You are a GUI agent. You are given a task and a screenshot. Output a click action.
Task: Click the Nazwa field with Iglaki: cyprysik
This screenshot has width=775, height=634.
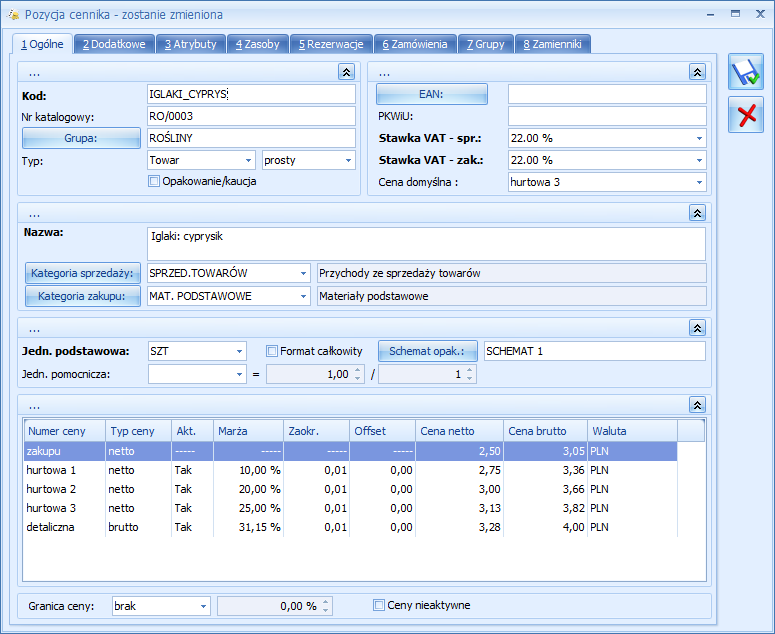pyautogui.click(x=426, y=244)
